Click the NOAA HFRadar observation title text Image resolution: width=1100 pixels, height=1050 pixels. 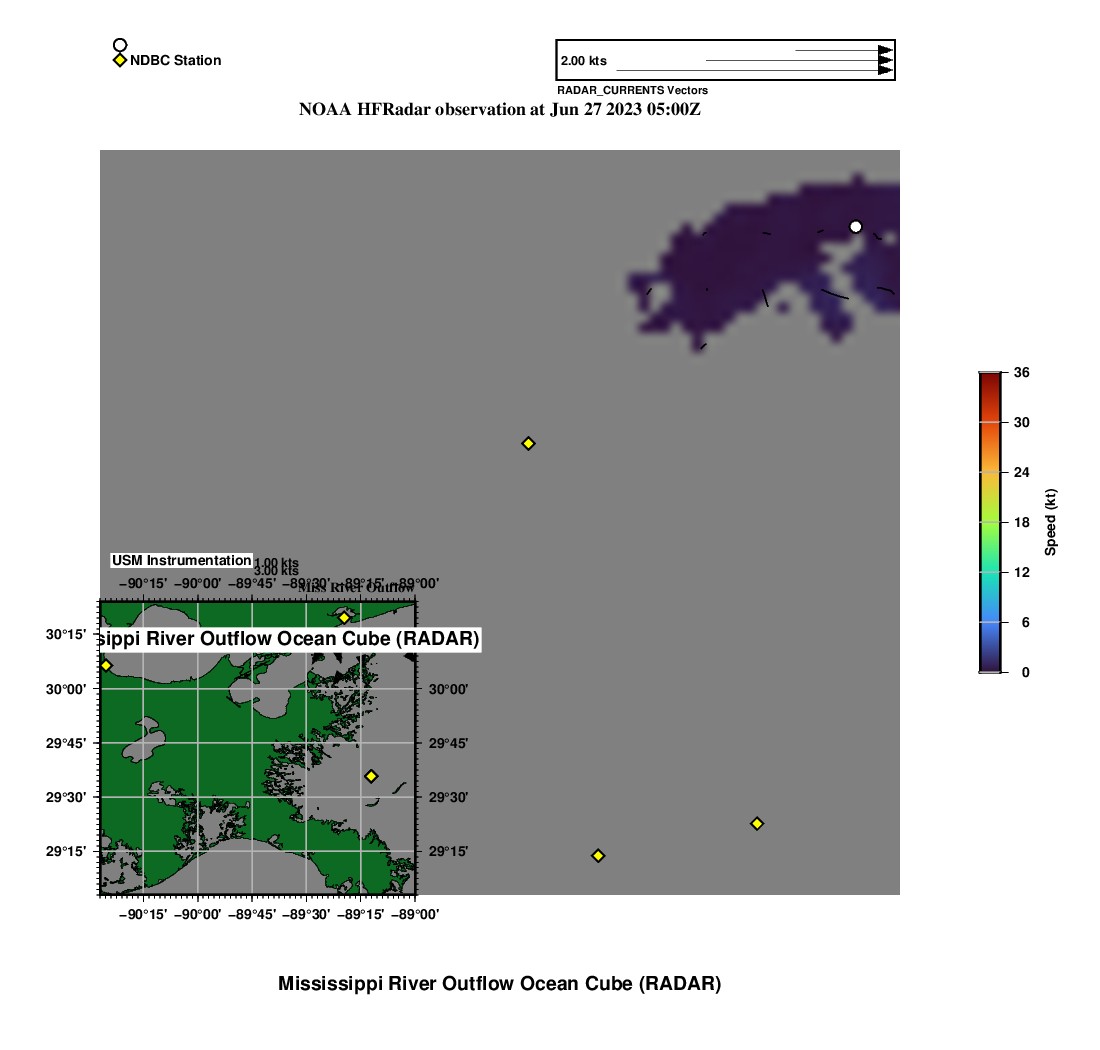point(499,110)
